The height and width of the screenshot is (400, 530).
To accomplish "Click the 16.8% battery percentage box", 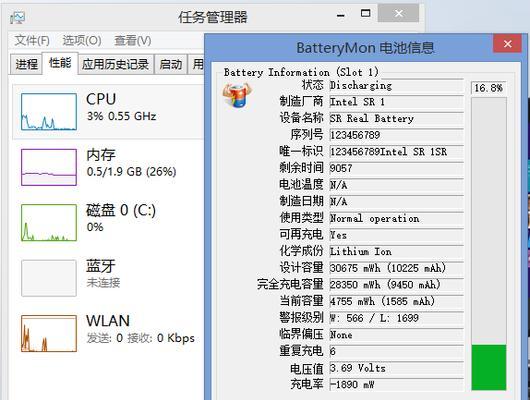I will tap(489, 88).
